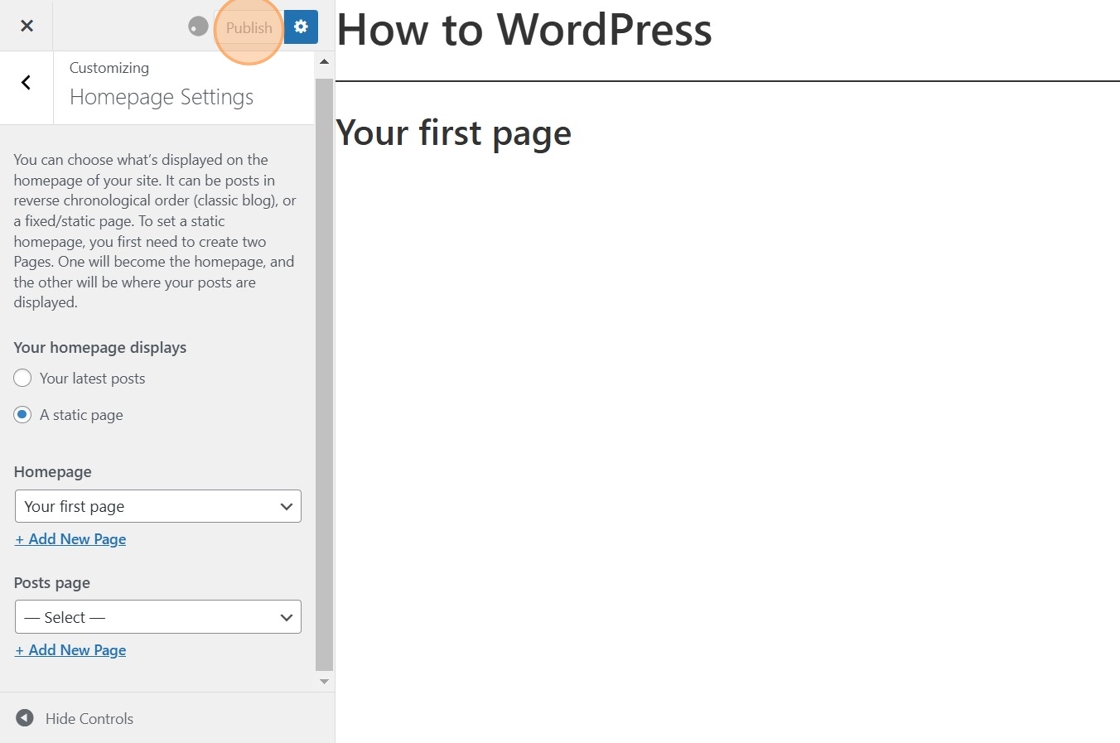Go back using the left chevron arrow
Image resolution: width=1120 pixels, height=743 pixels.
coord(26,83)
